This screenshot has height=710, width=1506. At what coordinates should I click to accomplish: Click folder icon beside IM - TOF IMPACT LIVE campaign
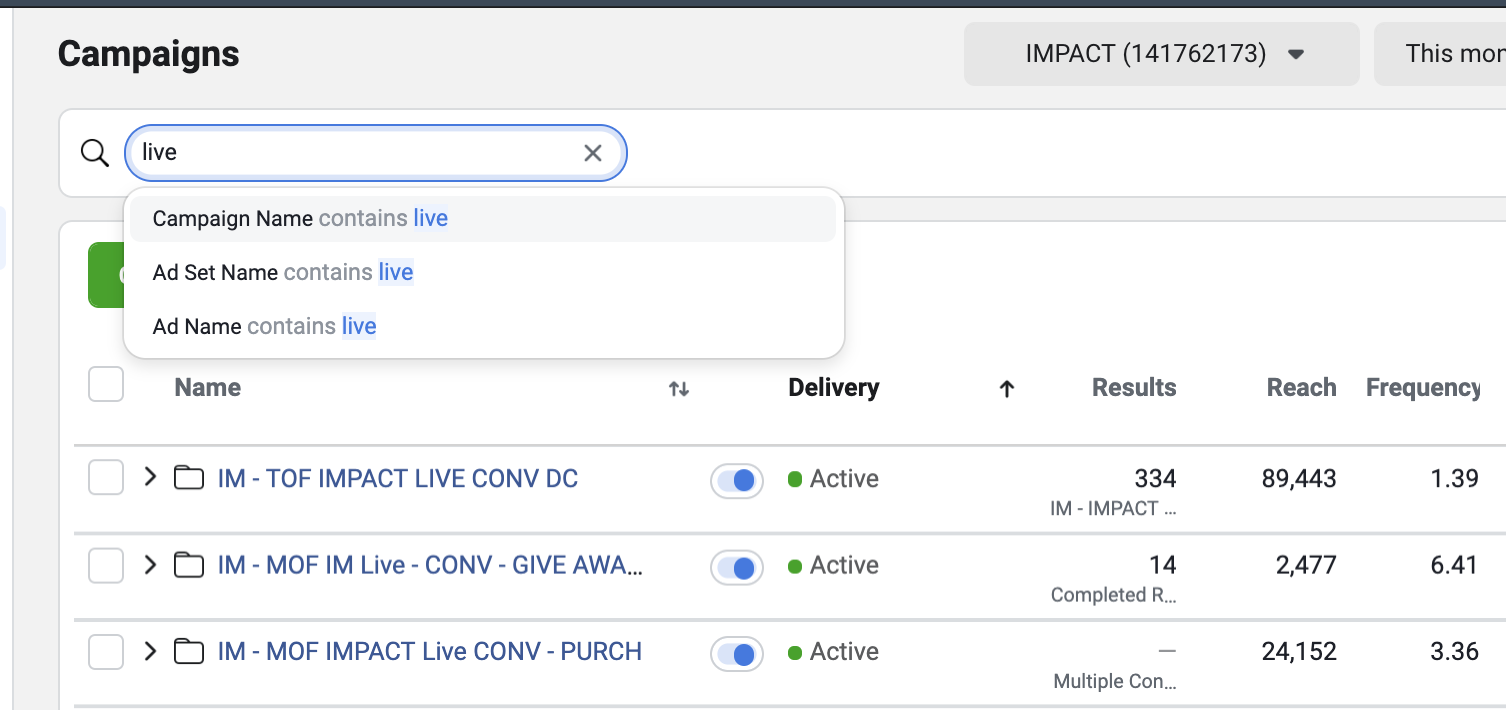[188, 478]
